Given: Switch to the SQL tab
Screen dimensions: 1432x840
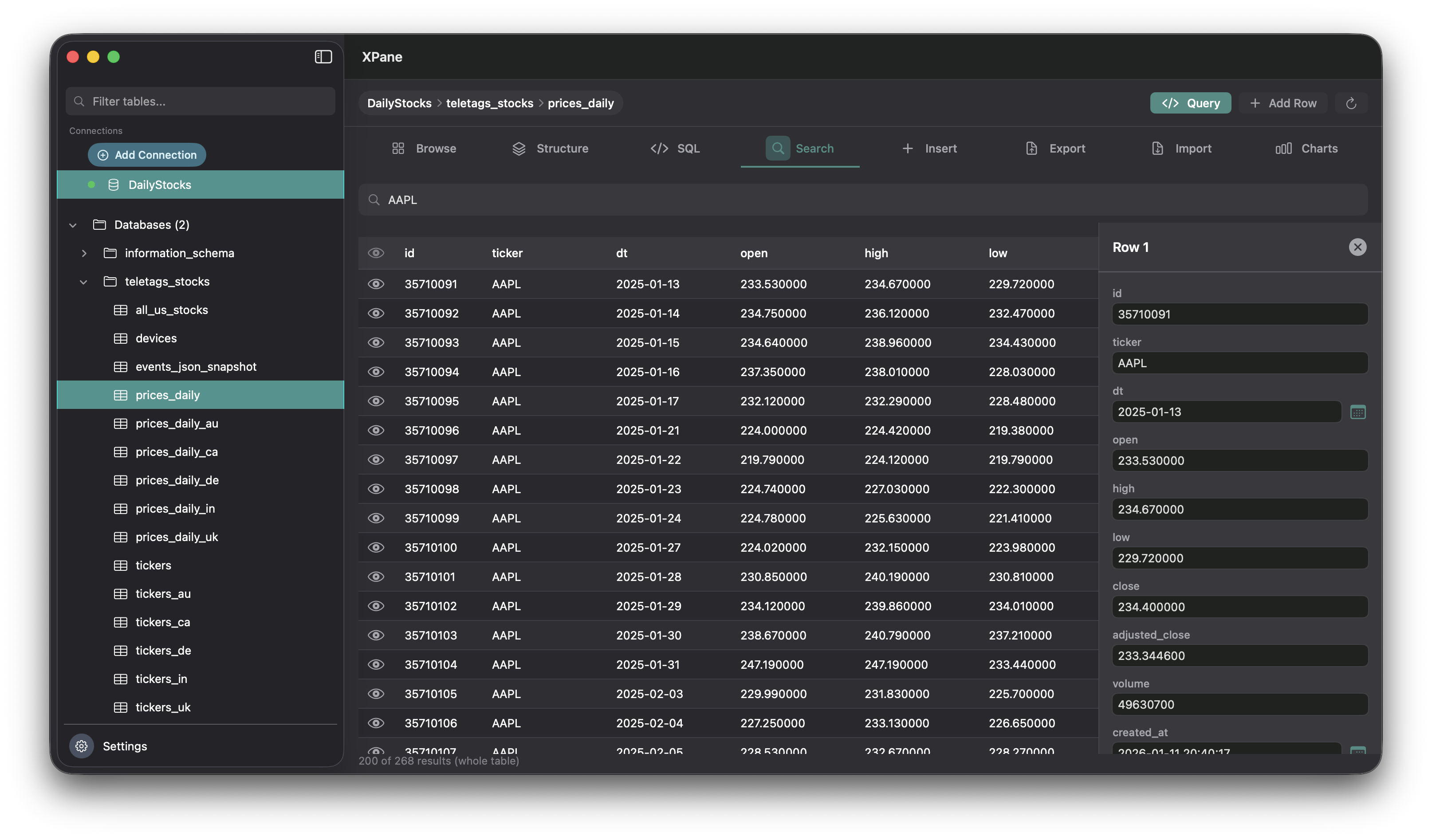Looking at the screenshot, I should click(675, 148).
